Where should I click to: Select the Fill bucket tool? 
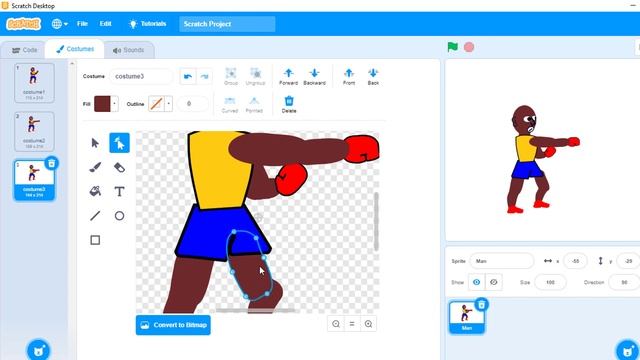click(95, 191)
